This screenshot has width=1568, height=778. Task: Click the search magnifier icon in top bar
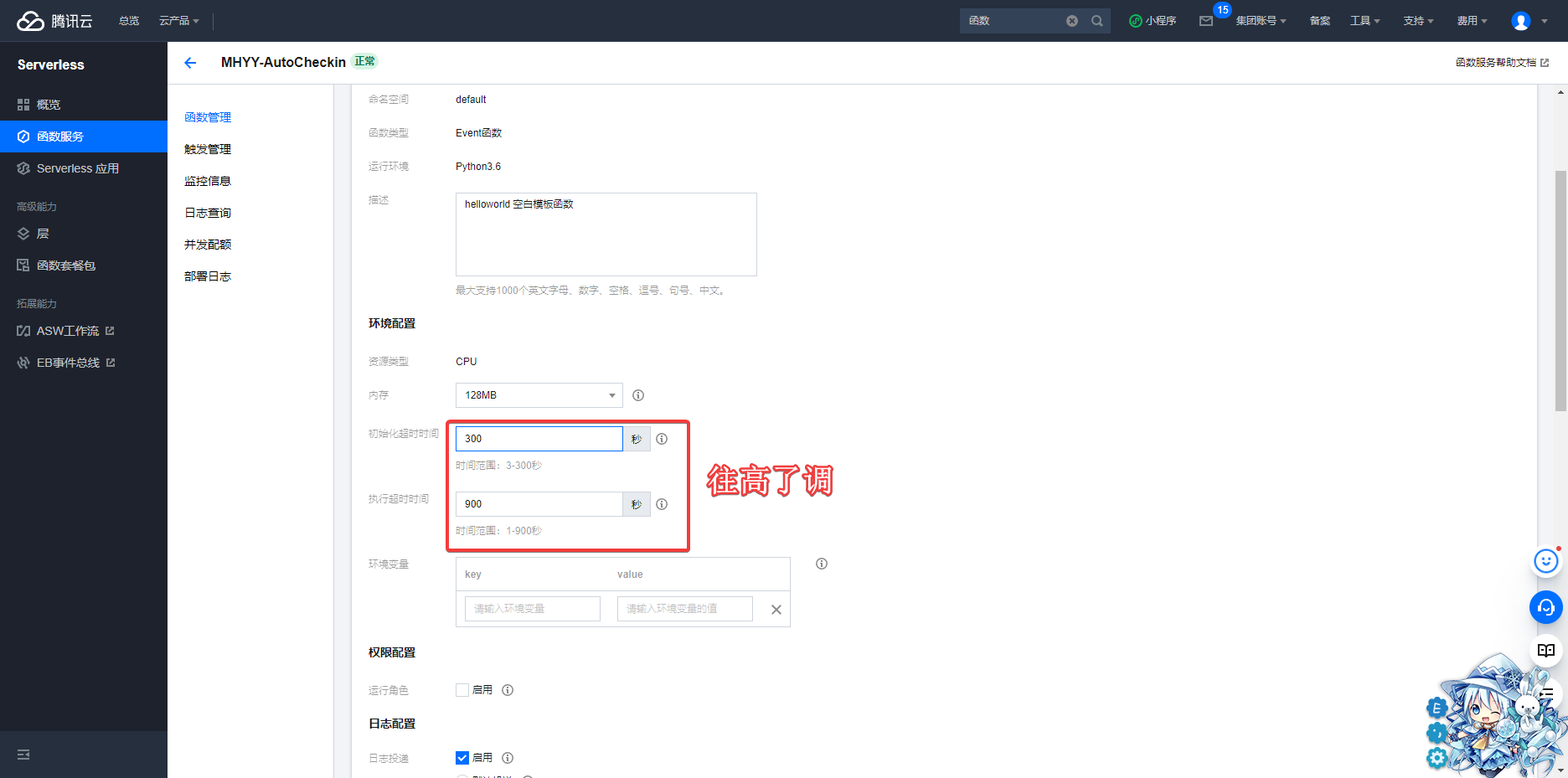pyautogui.click(x=1096, y=21)
